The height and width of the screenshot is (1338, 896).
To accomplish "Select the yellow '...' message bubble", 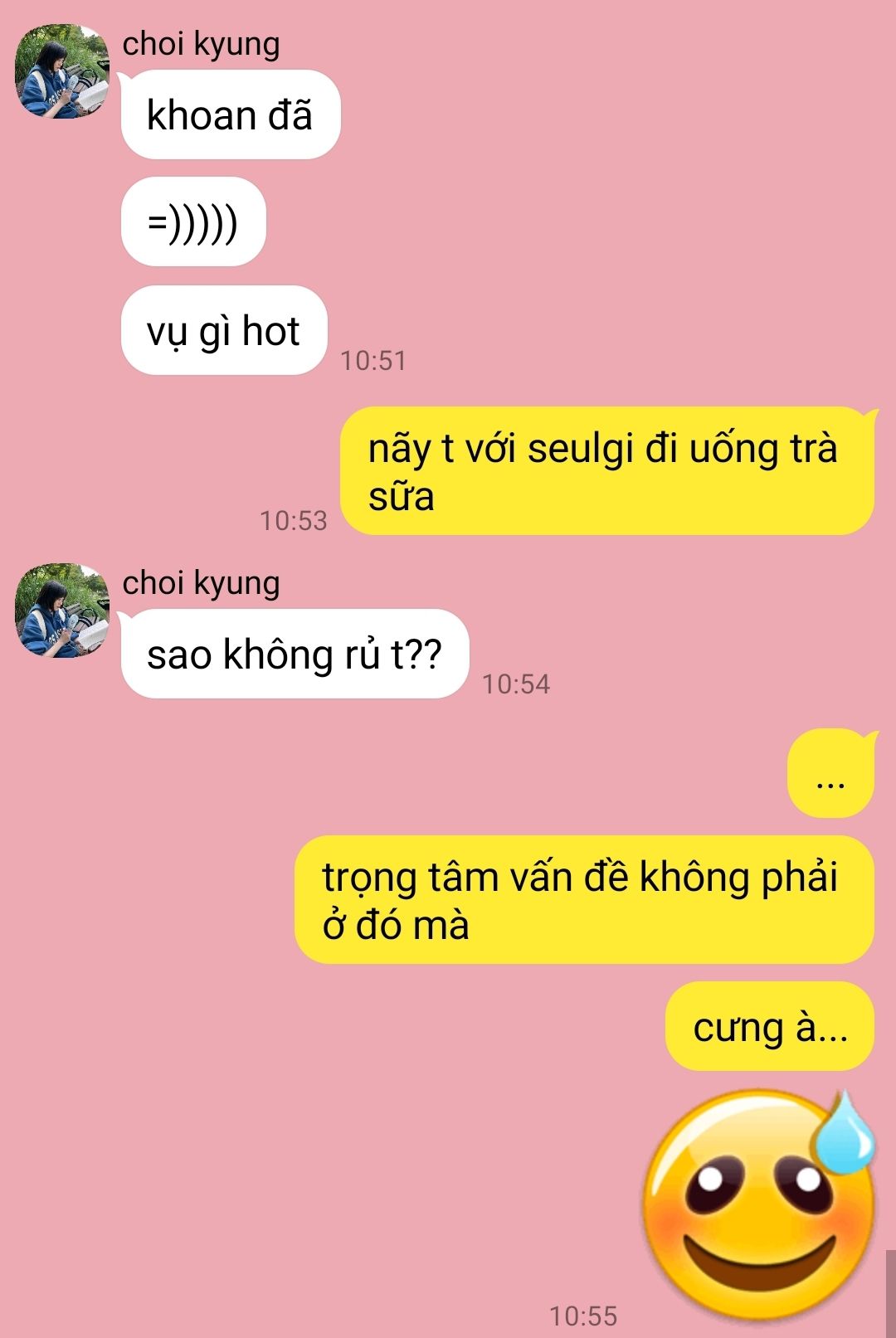I will coord(831,773).
